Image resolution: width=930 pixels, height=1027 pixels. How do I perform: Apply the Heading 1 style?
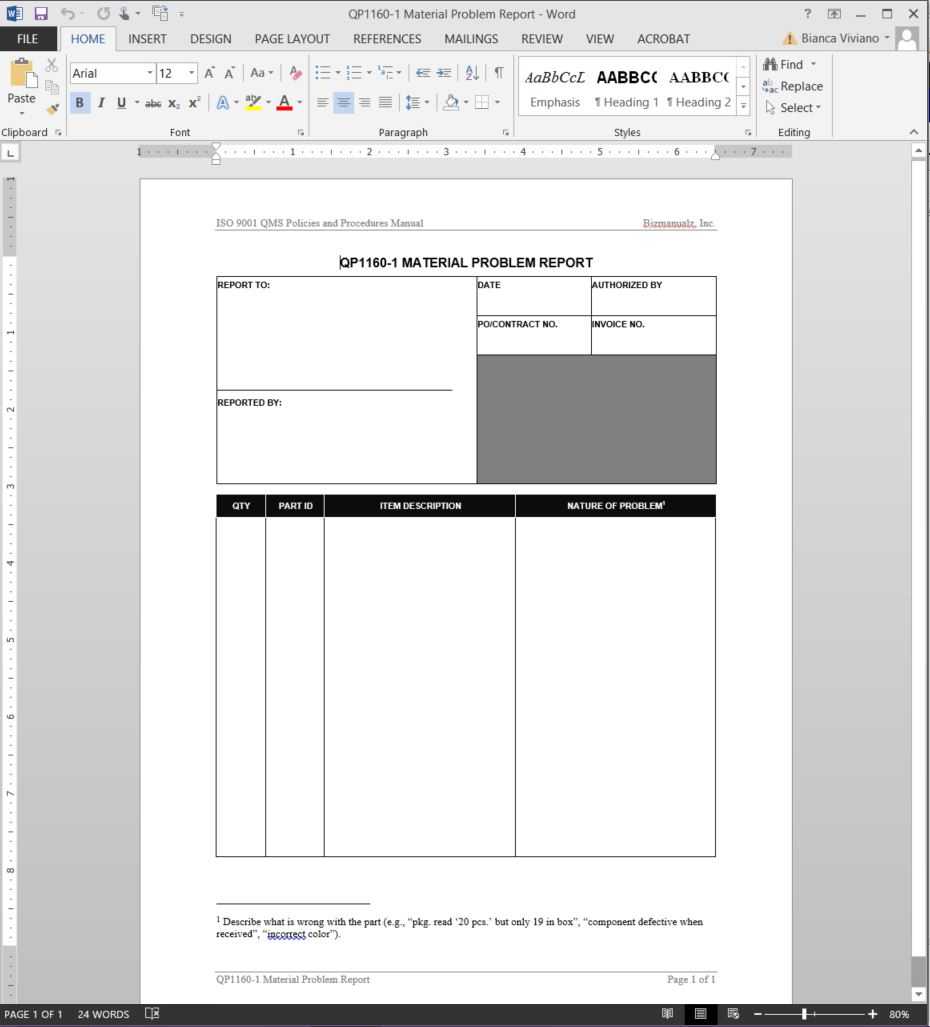[627, 88]
